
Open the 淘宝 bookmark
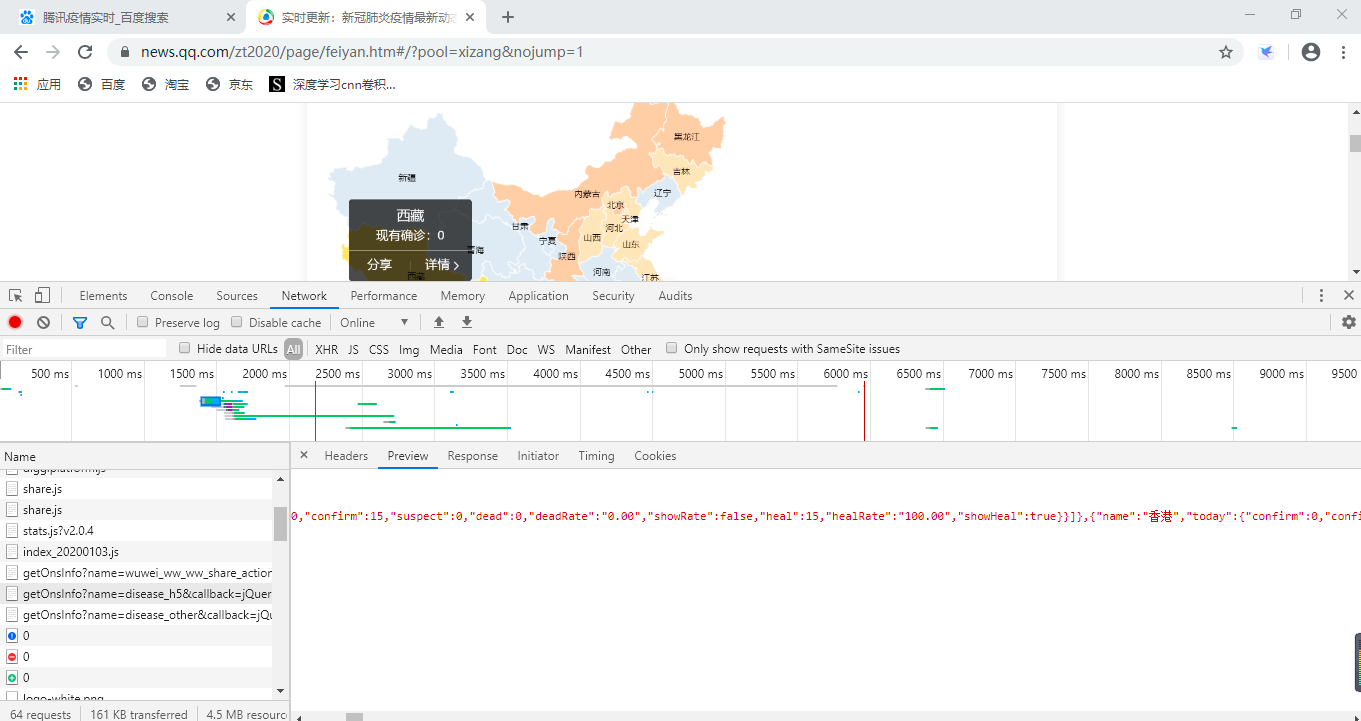(x=165, y=84)
